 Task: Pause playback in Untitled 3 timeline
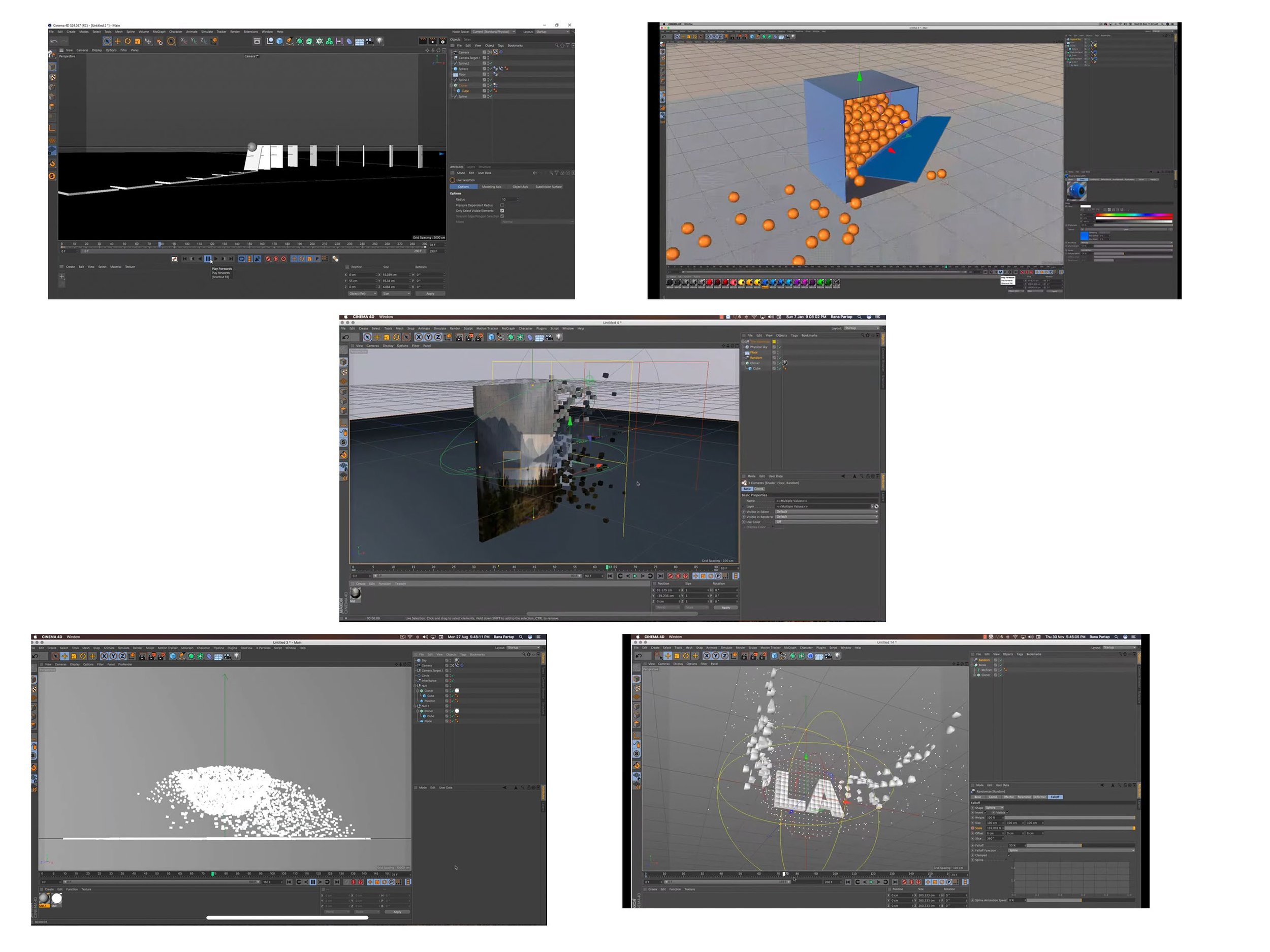(312, 882)
